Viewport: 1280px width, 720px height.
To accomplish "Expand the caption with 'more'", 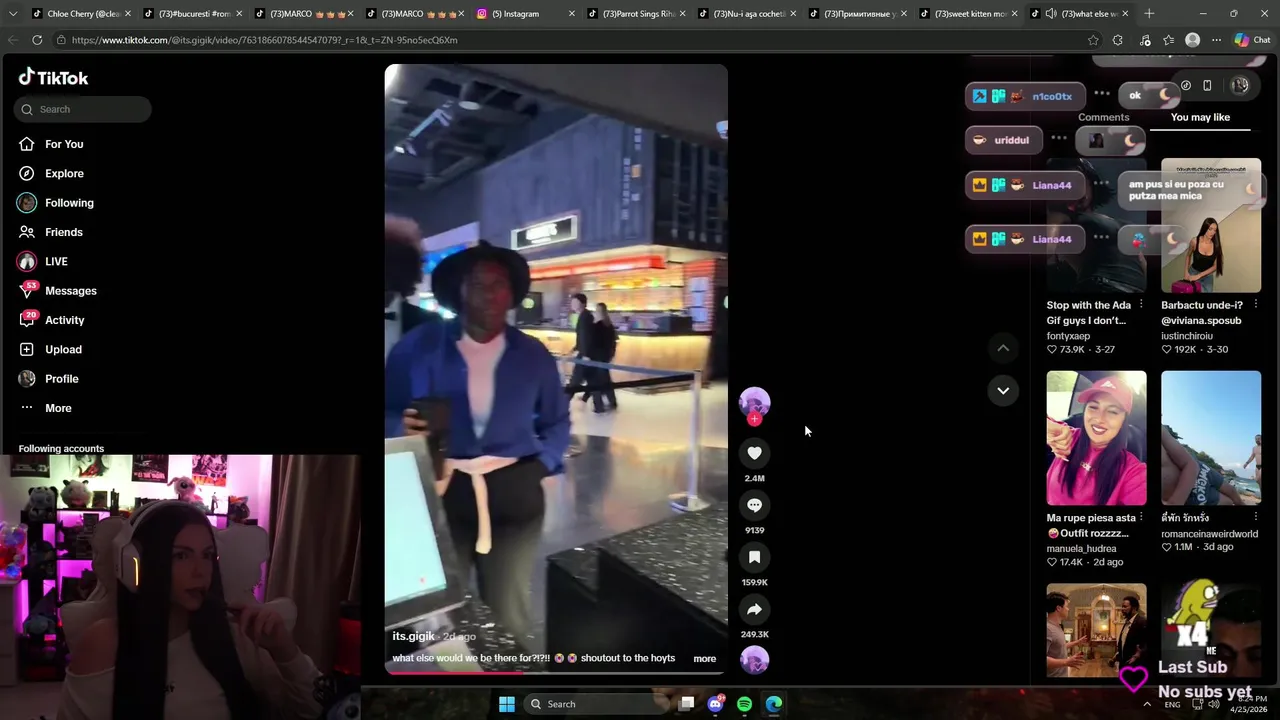I will (x=705, y=658).
